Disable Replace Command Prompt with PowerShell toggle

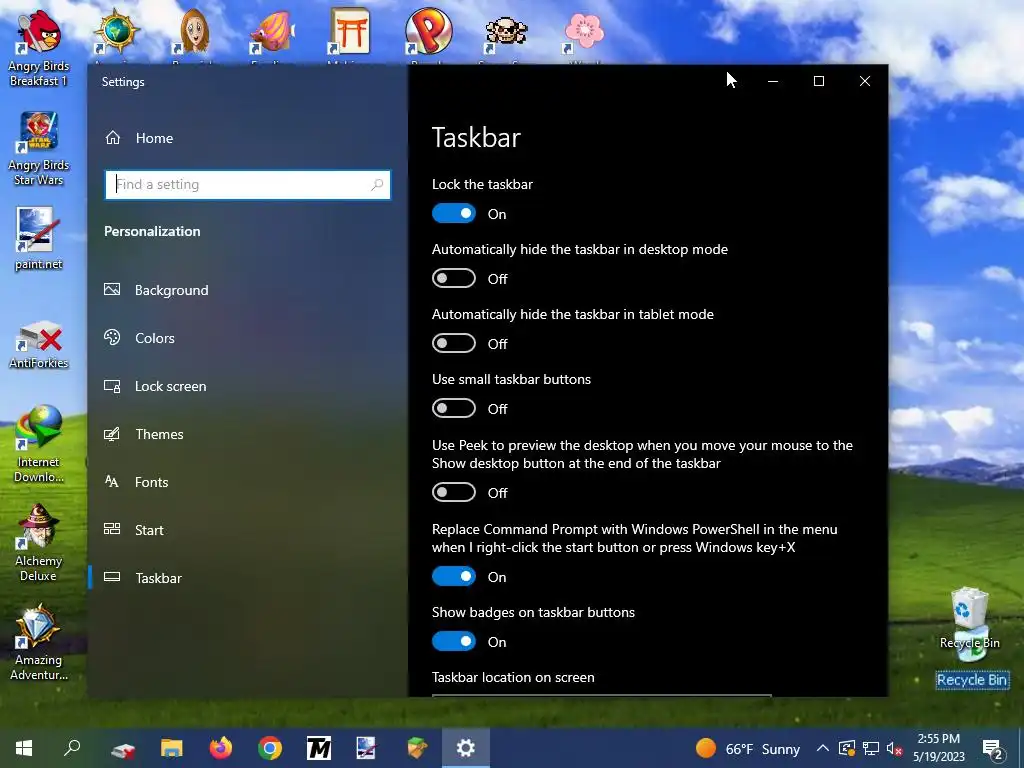454,577
